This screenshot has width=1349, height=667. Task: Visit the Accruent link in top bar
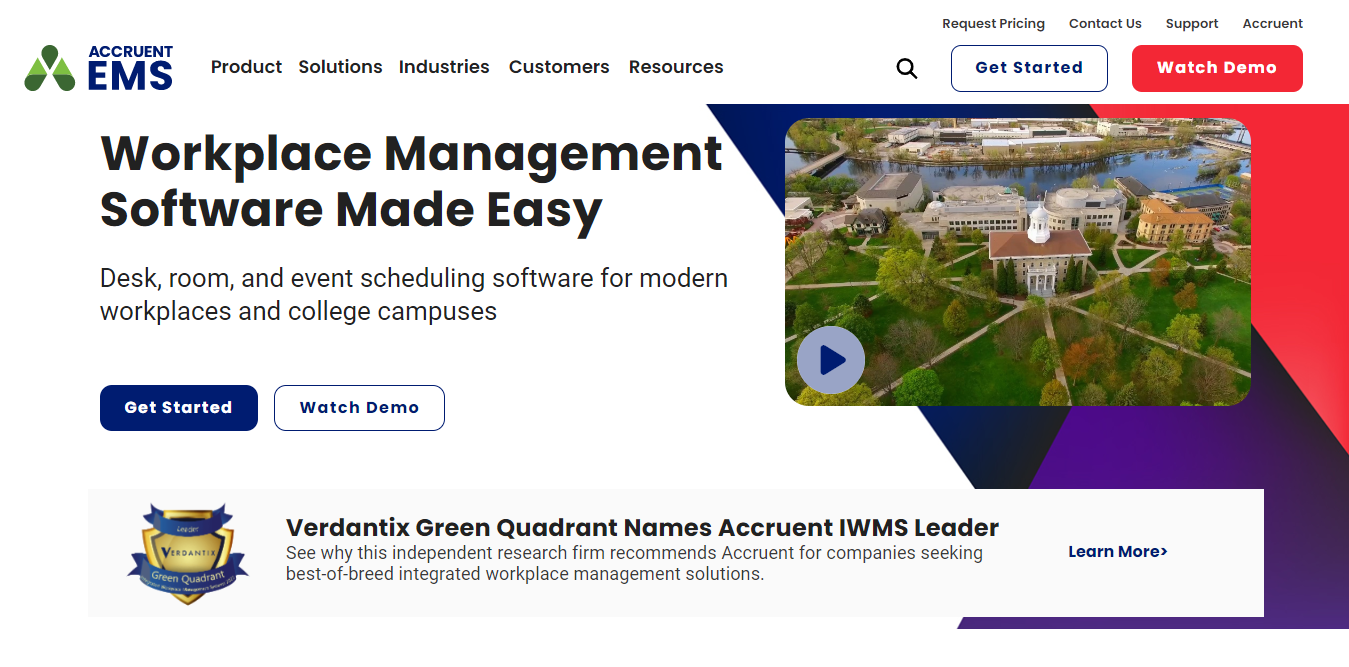(x=1273, y=23)
